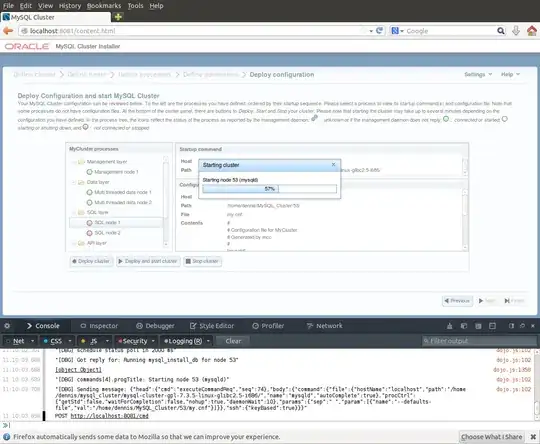Switch to the Style Editor tab
Viewport: 540px width, 444px height.
pyautogui.click(x=212, y=326)
